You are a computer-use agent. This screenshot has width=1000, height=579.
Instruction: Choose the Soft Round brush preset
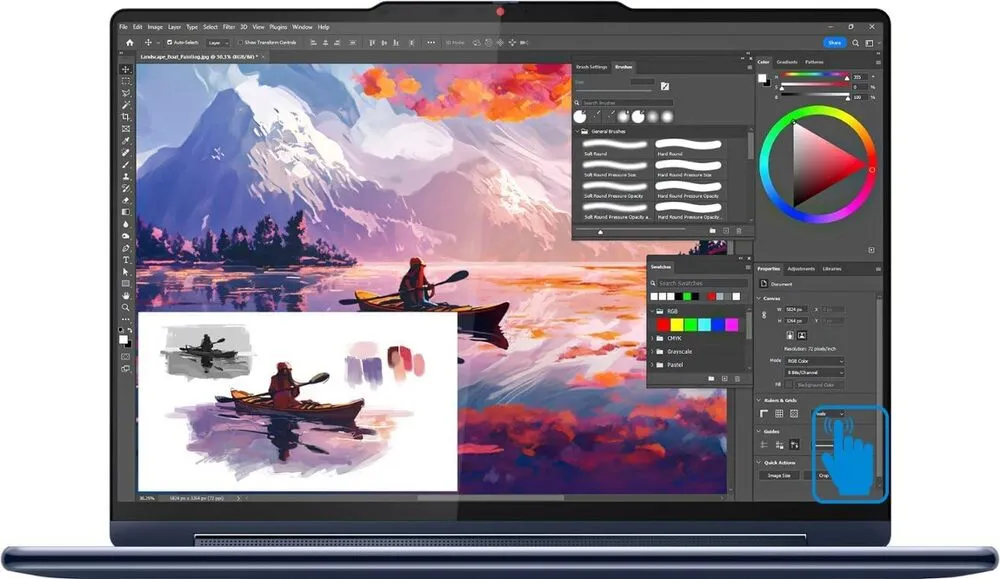(x=615, y=148)
